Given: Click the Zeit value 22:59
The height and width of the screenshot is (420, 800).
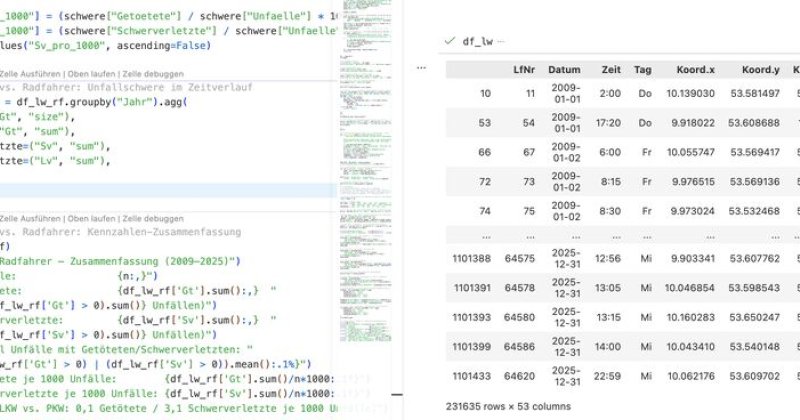Looking at the screenshot, I should pos(607,376).
